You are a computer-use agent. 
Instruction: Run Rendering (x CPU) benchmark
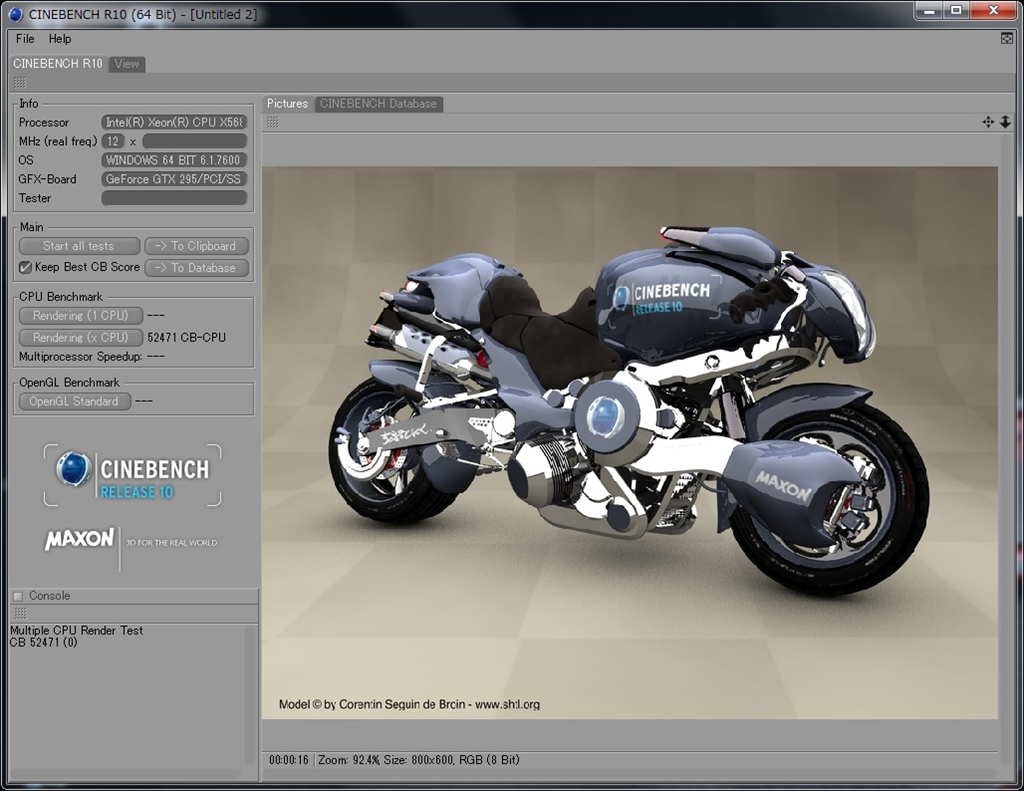coord(81,337)
